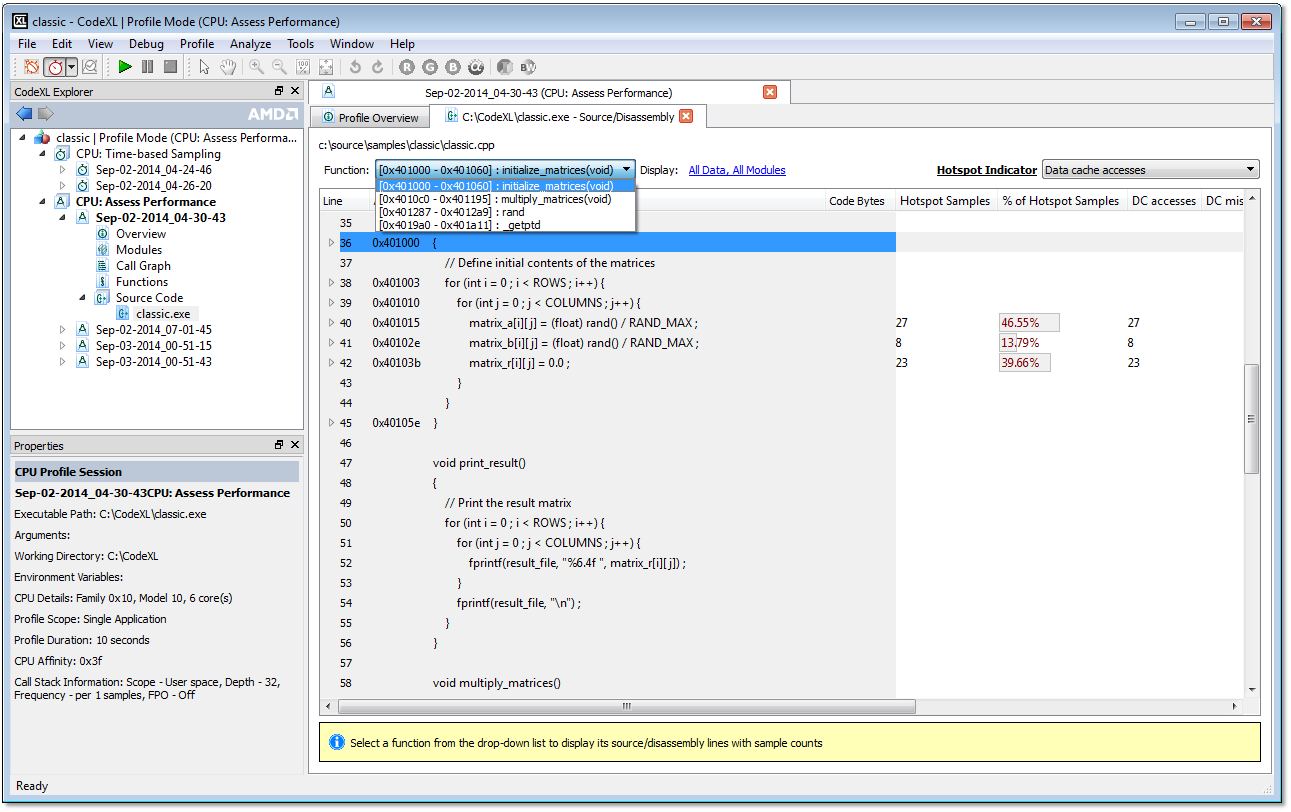The height and width of the screenshot is (812, 1291).
Task: Toggle the BW grayscale toolbar button
Action: 528,67
